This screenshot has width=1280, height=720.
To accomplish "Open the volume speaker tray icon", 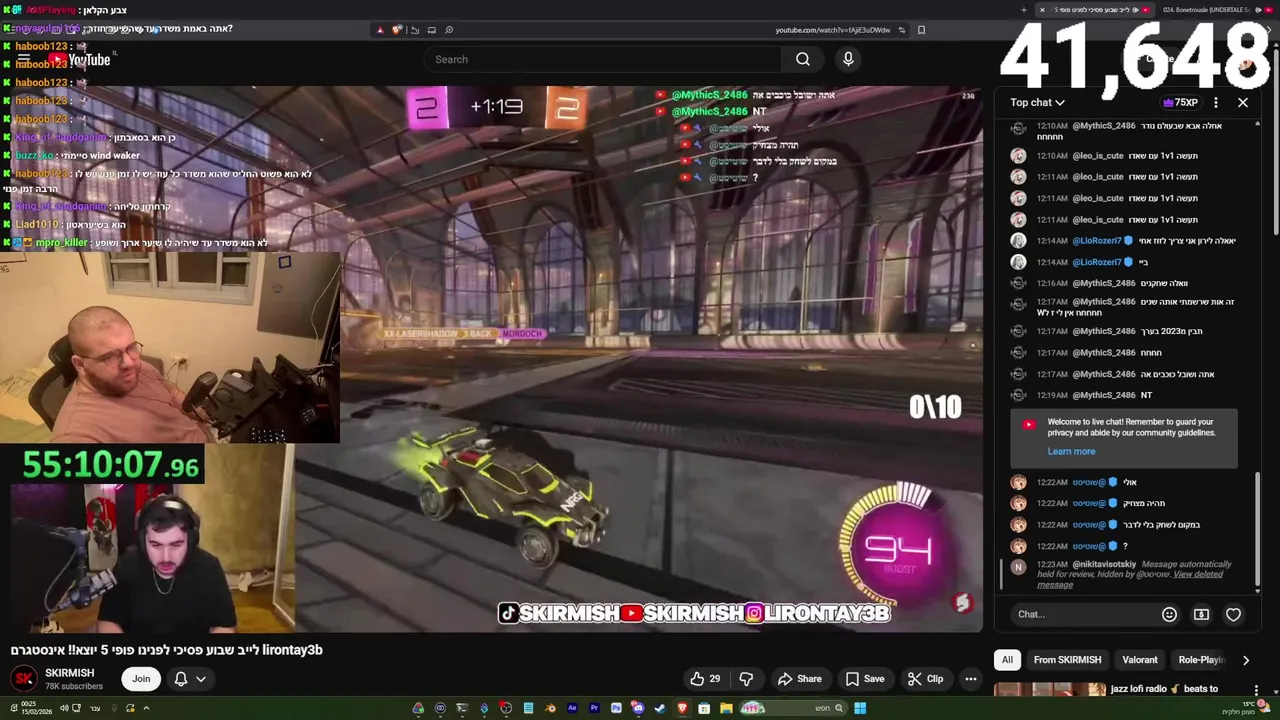I will pyautogui.click(x=64, y=709).
